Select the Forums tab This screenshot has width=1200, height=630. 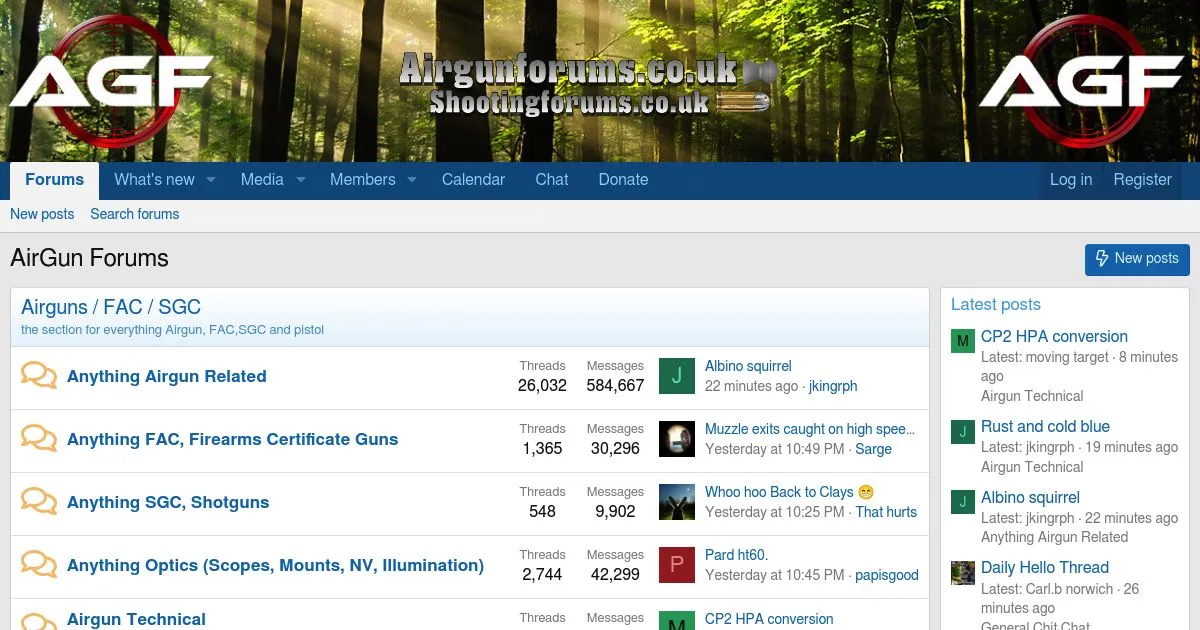pos(54,180)
